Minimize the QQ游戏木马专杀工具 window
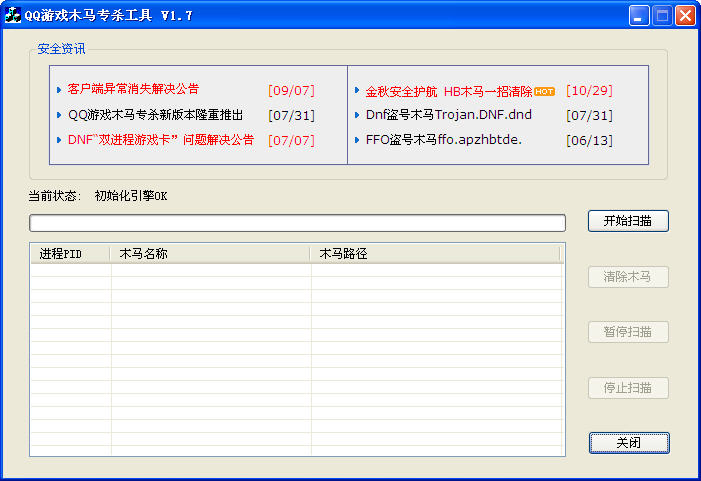 pos(639,15)
